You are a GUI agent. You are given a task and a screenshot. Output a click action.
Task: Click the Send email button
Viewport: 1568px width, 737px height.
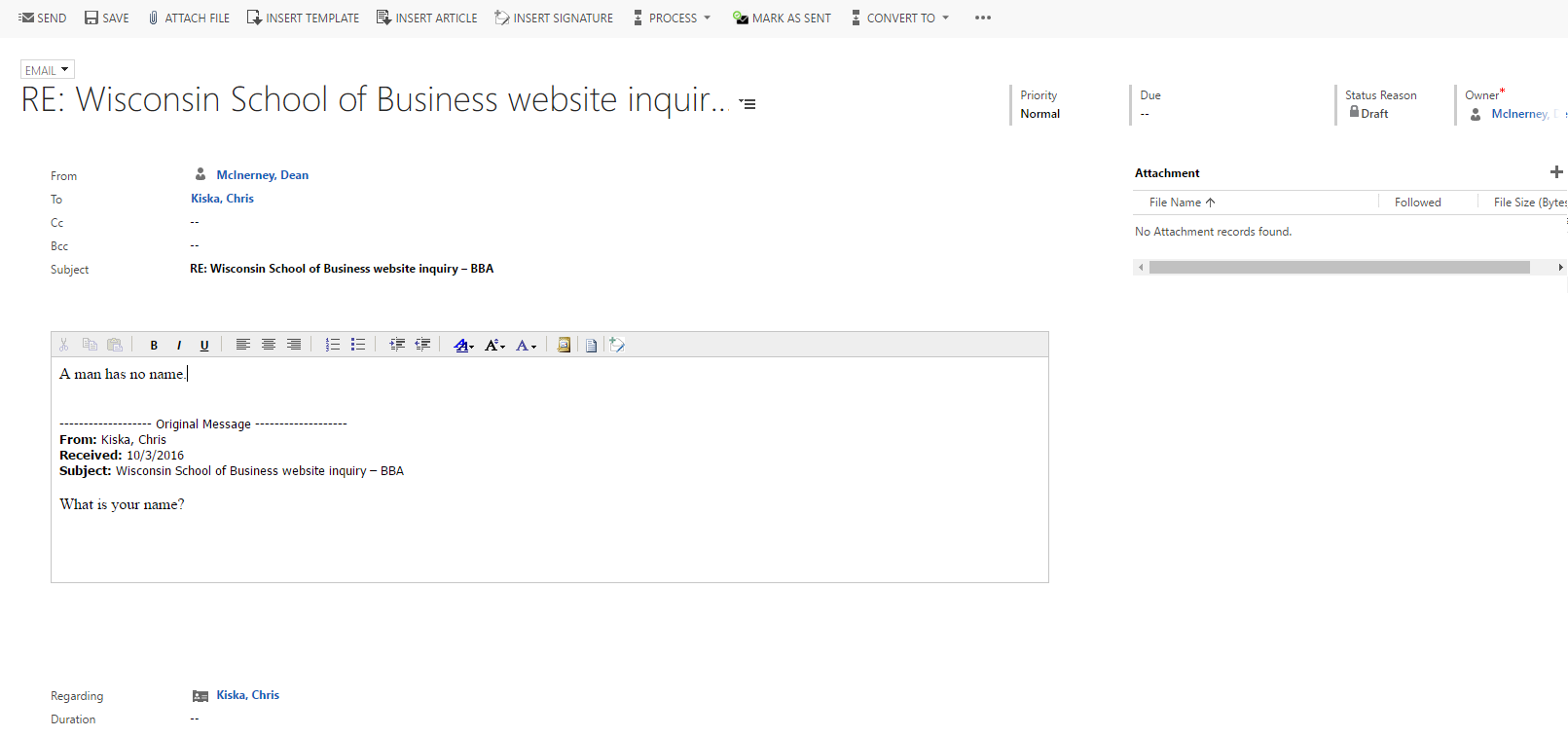(43, 18)
